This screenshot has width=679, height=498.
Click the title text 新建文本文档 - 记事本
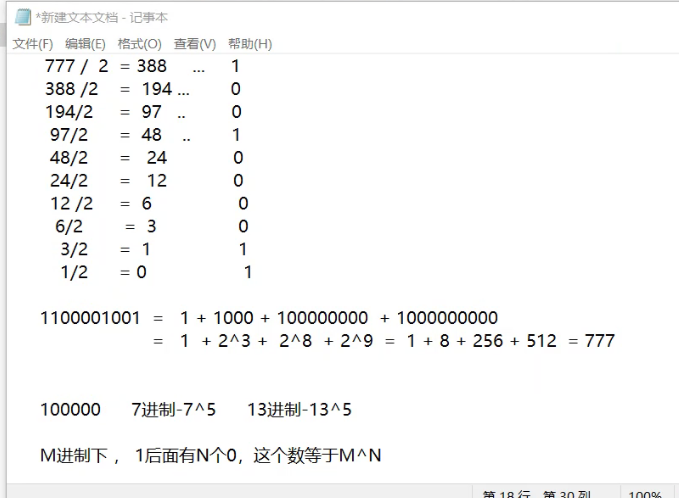tap(103, 18)
